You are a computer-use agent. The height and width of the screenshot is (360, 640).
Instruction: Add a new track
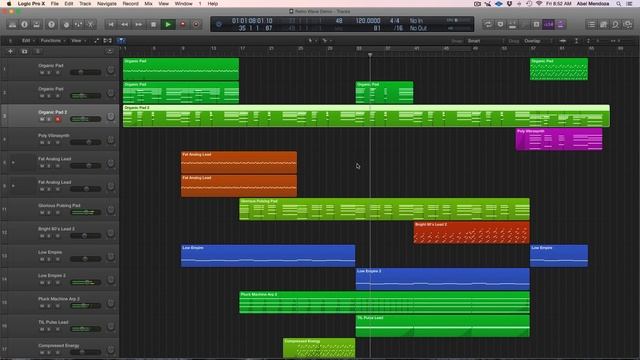tap(11, 51)
